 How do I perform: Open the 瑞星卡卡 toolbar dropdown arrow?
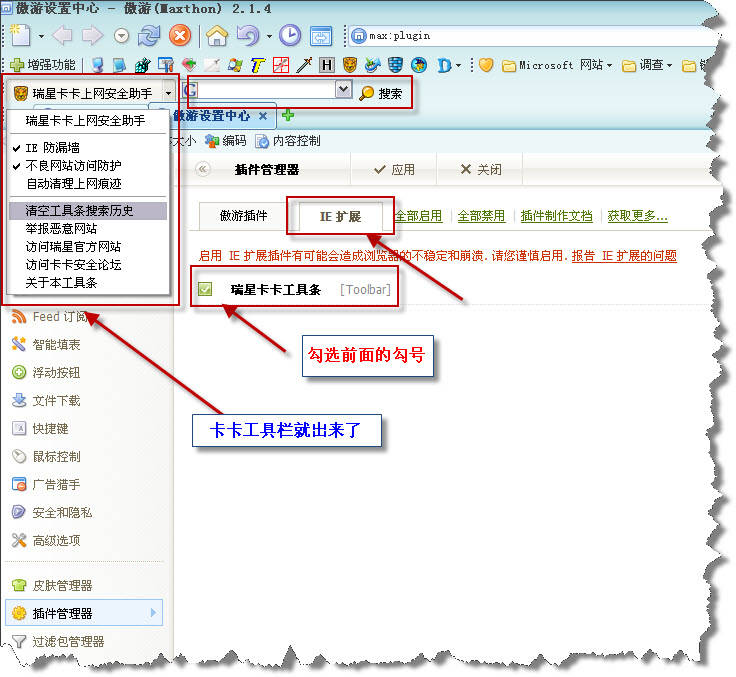click(x=169, y=93)
